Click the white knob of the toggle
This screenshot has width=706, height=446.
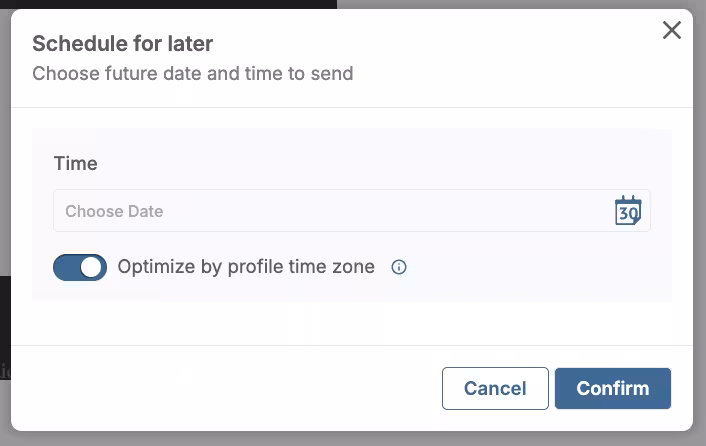(x=92, y=267)
